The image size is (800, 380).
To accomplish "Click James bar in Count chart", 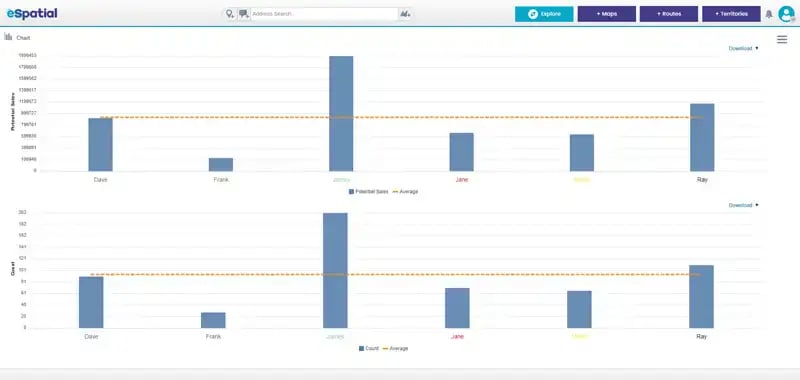I will tap(335, 270).
